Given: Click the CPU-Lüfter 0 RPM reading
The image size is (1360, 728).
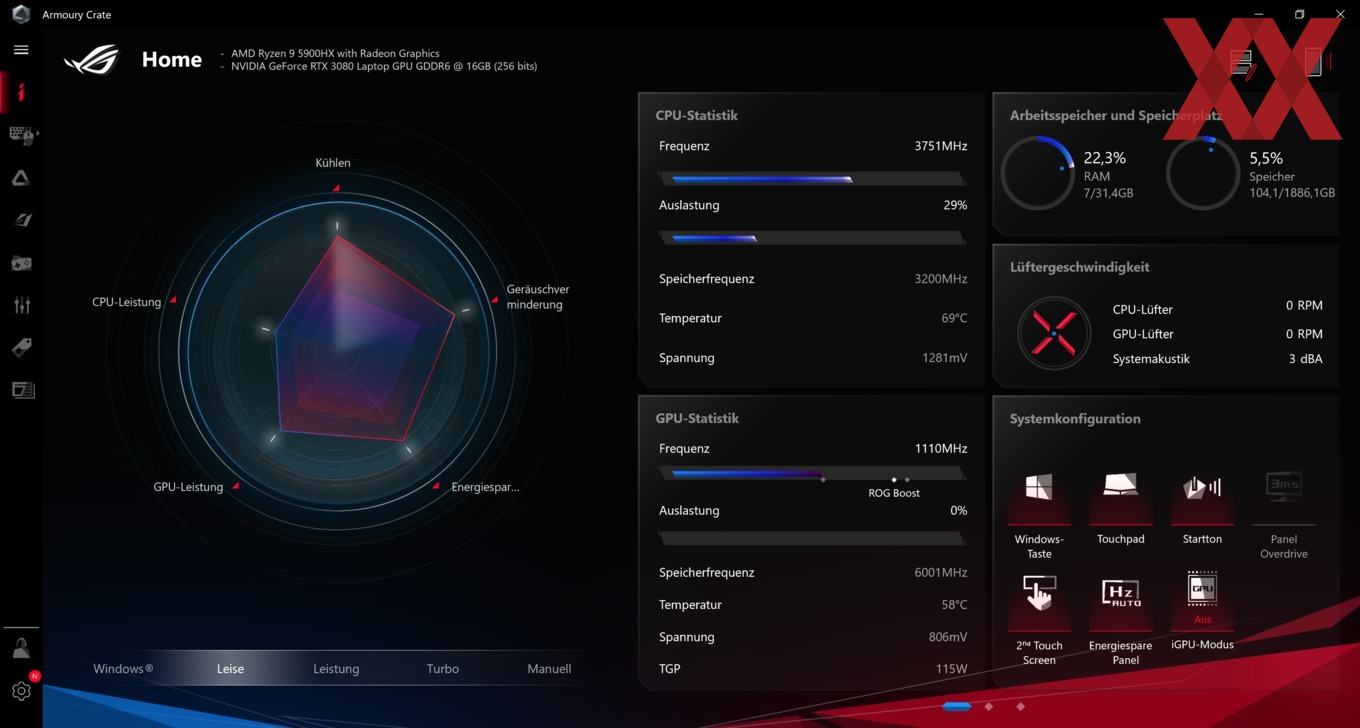Looking at the screenshot, I should [x=1304, y=306].
